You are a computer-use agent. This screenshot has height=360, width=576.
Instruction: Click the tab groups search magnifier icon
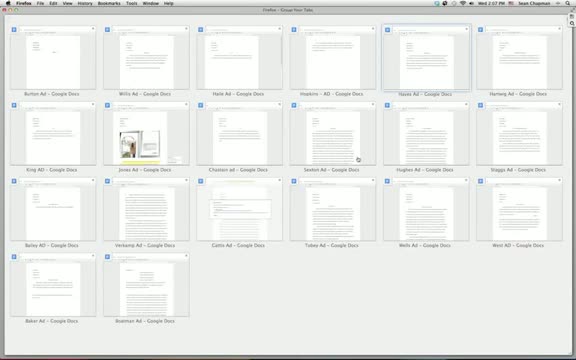click(572, 23)
